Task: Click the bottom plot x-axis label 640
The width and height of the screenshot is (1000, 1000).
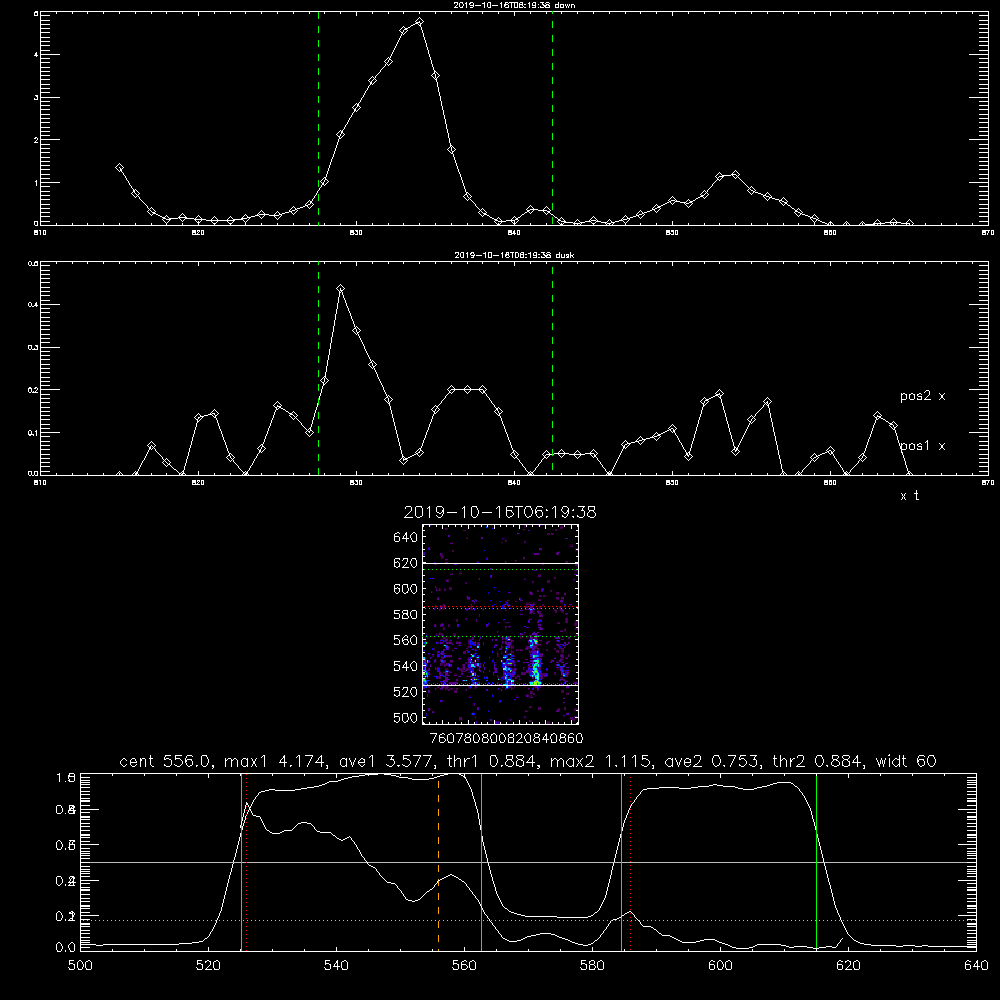Action: pyautogui.click(x=976, y=966)
